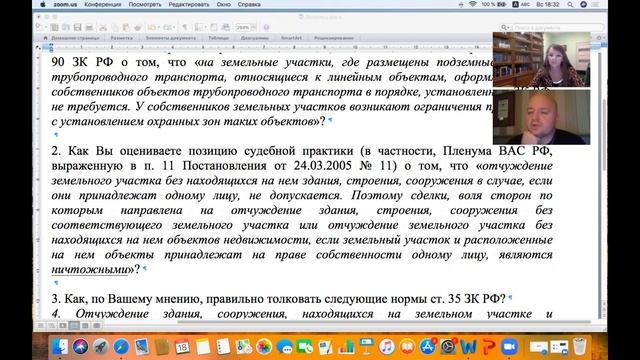Viewport: 640px width, 360px height.
Task: Click the horizontal scrollbar under the document
Action: click(x=384, y=322)
